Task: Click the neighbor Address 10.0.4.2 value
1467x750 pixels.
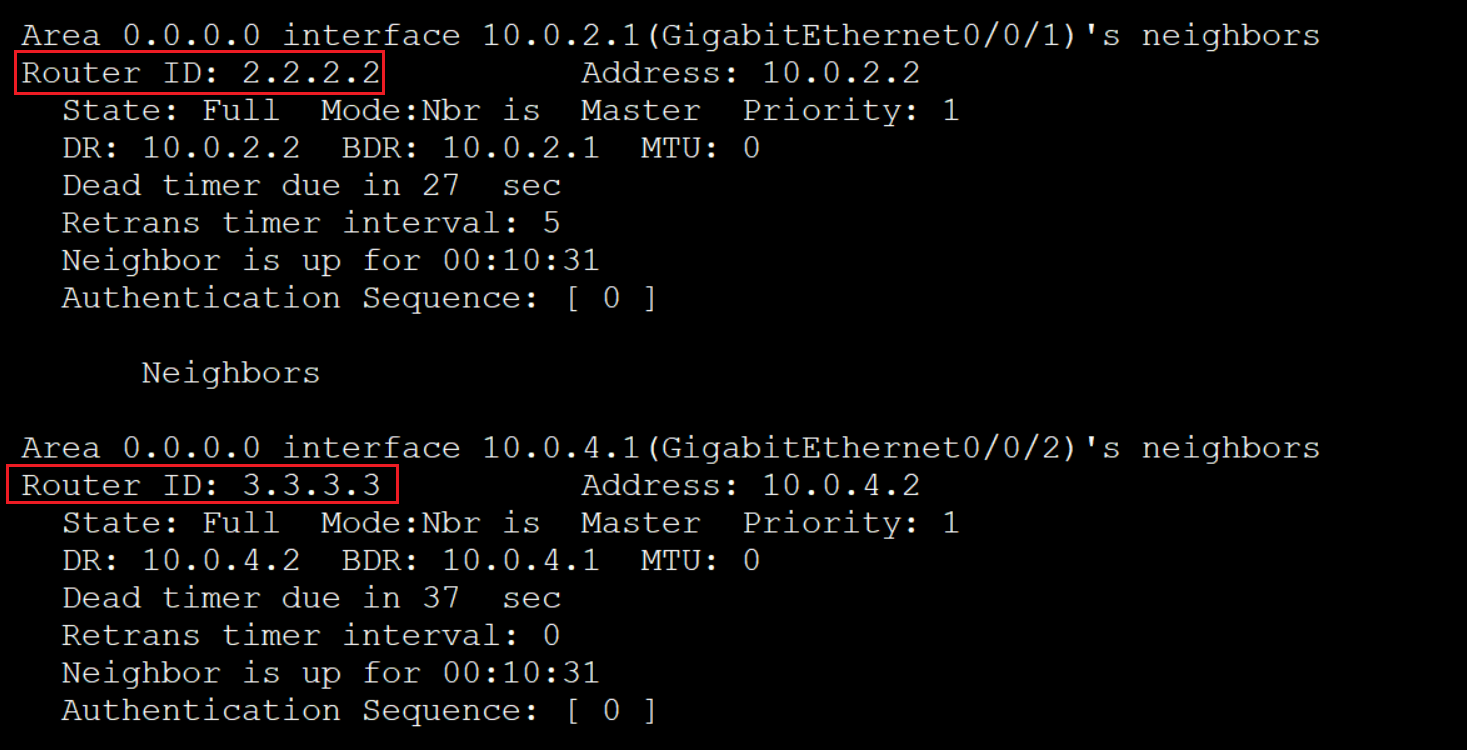Action: [840, 486]
